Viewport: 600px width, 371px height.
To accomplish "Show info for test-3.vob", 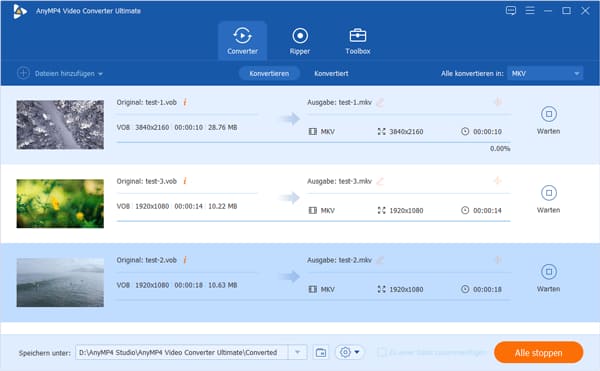I will click(185, 181).
